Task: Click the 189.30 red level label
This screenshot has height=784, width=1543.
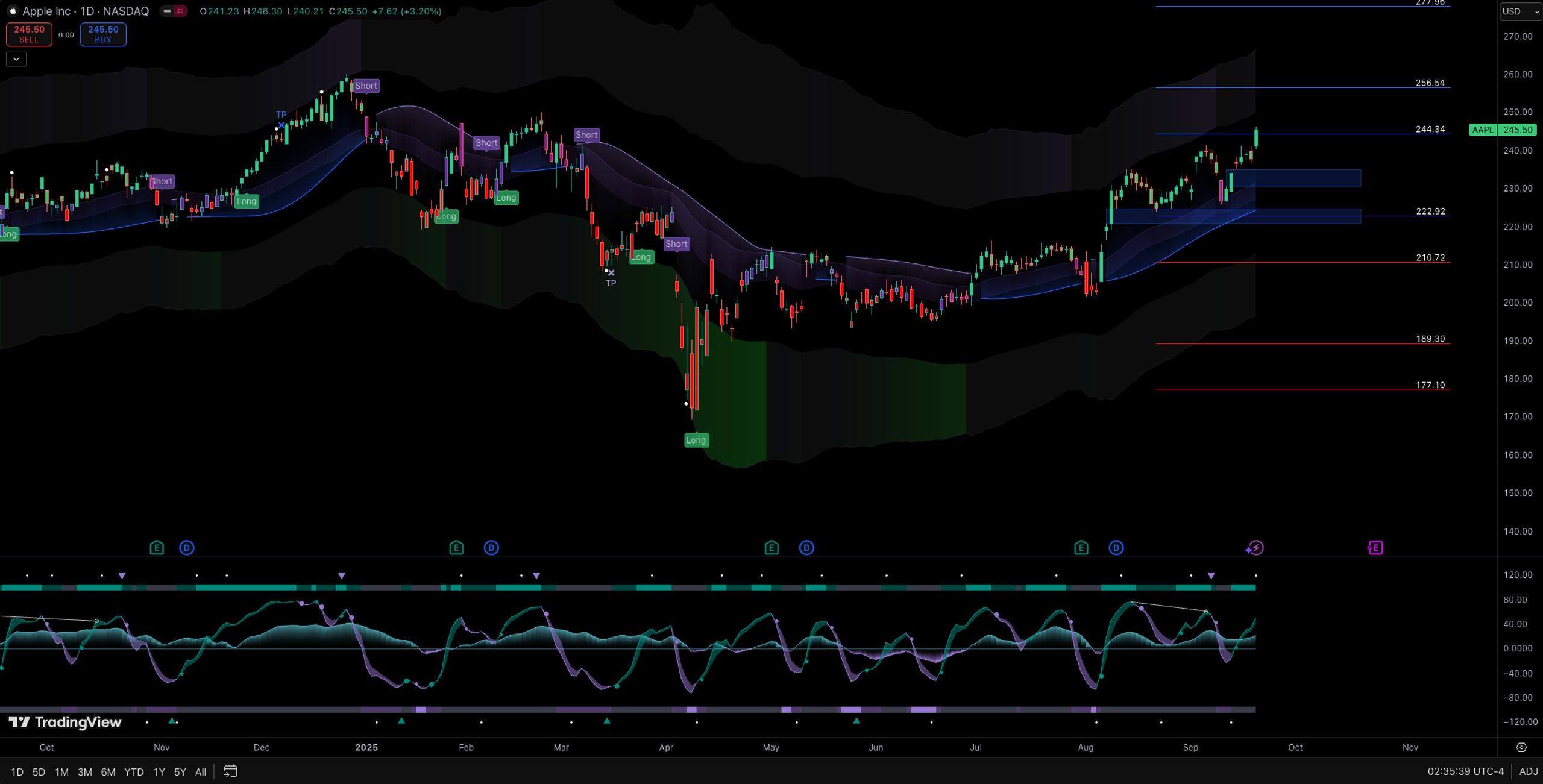Action: click(1430, 339)
